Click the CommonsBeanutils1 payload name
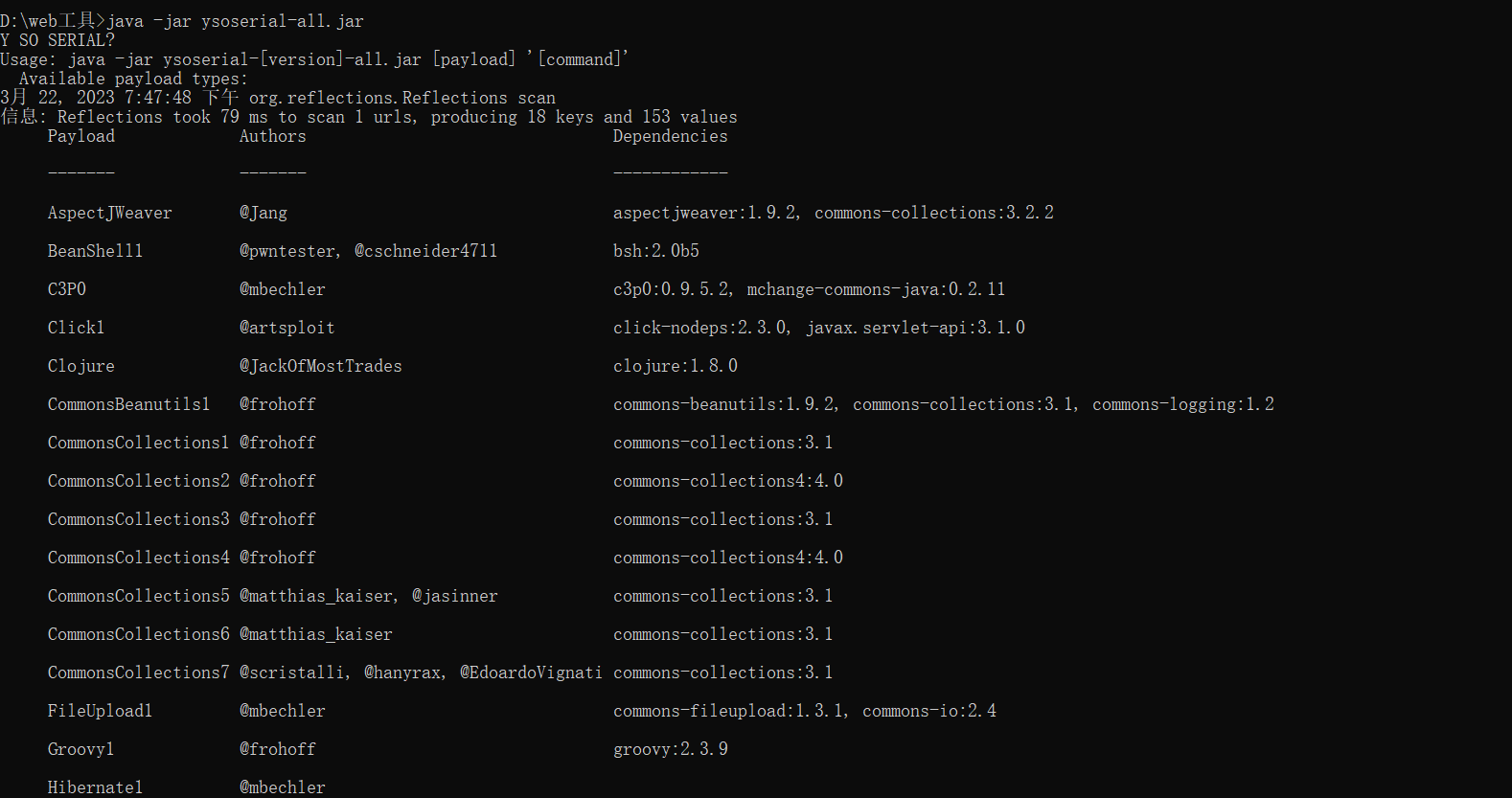The height and width of the screenshot is (798, 1512). point(128,404)
